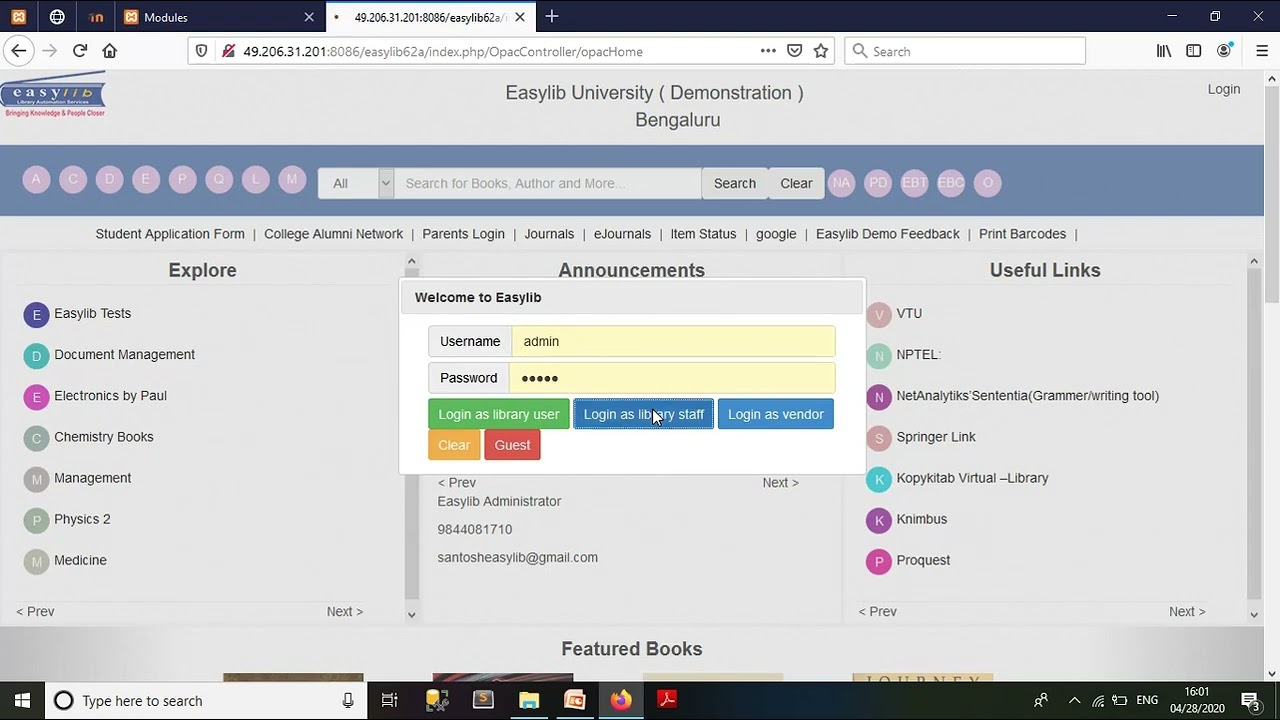Open page actions three-dot menu
Screen dimensions: 1280x720
[768, 51]
